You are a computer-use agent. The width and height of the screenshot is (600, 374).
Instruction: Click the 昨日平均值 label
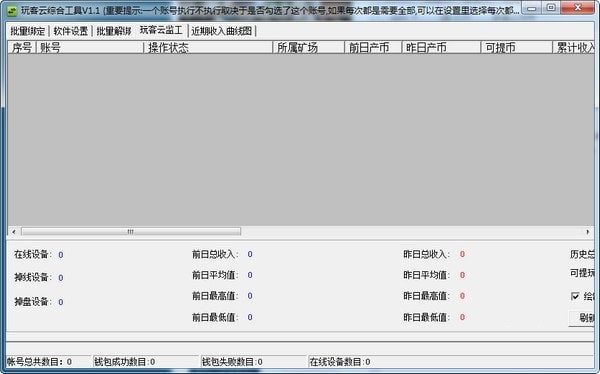point(427,275)
